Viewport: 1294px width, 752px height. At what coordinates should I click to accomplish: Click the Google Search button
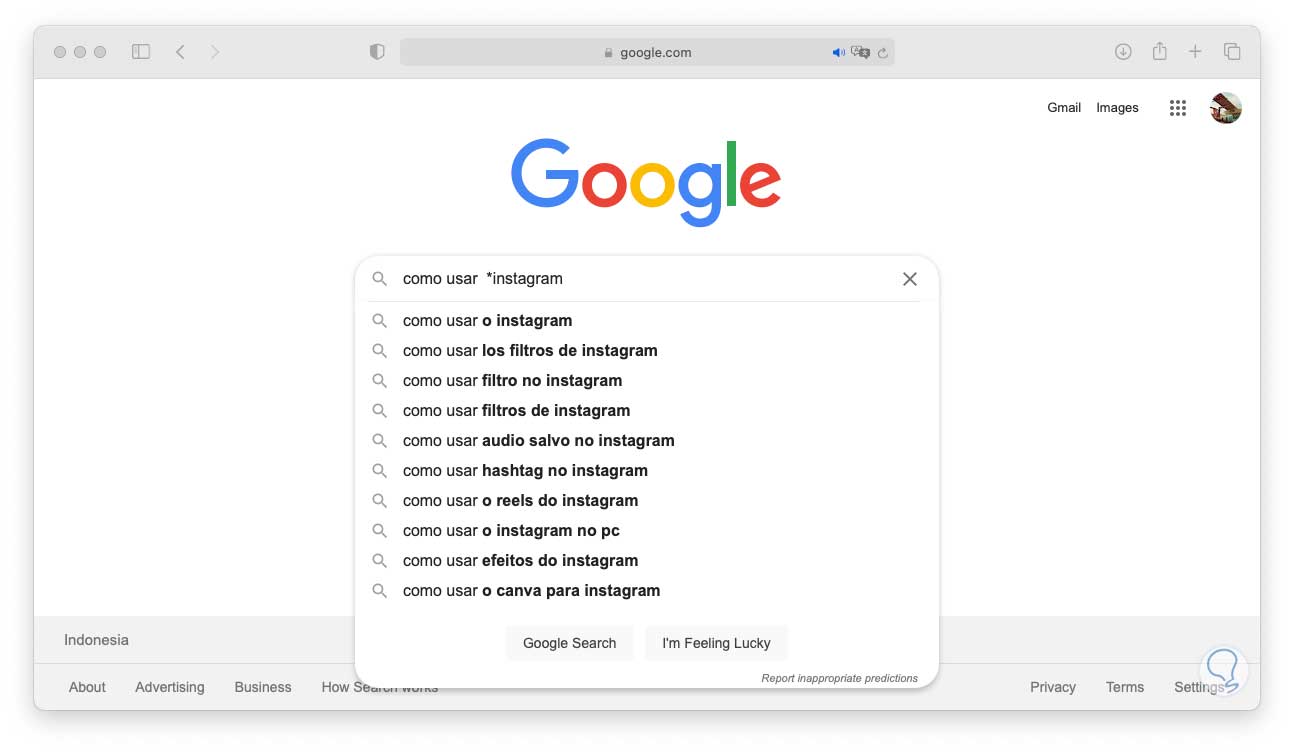click(569, 643)
